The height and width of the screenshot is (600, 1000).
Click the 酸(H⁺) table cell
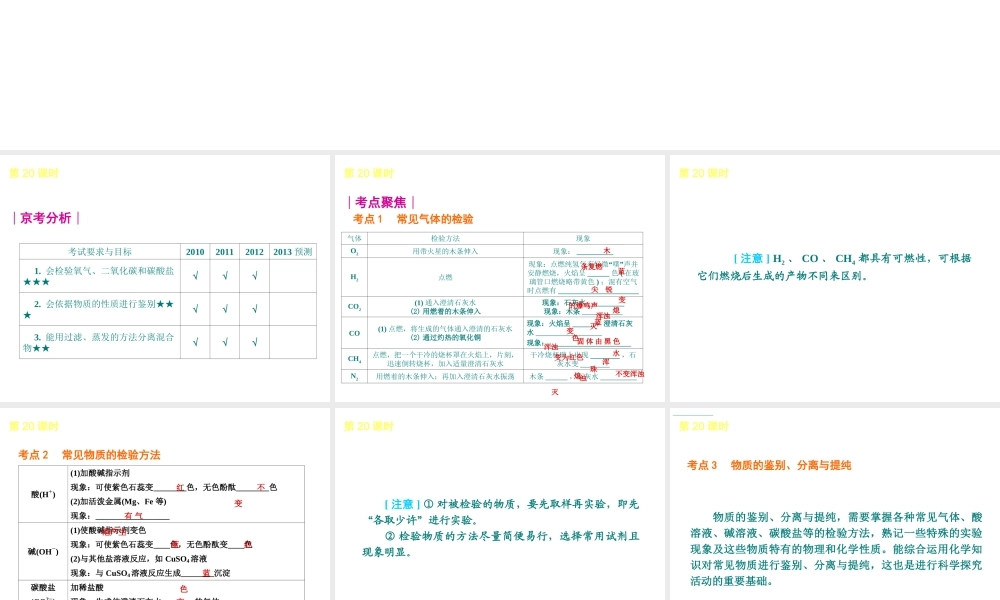pos(43,494)
